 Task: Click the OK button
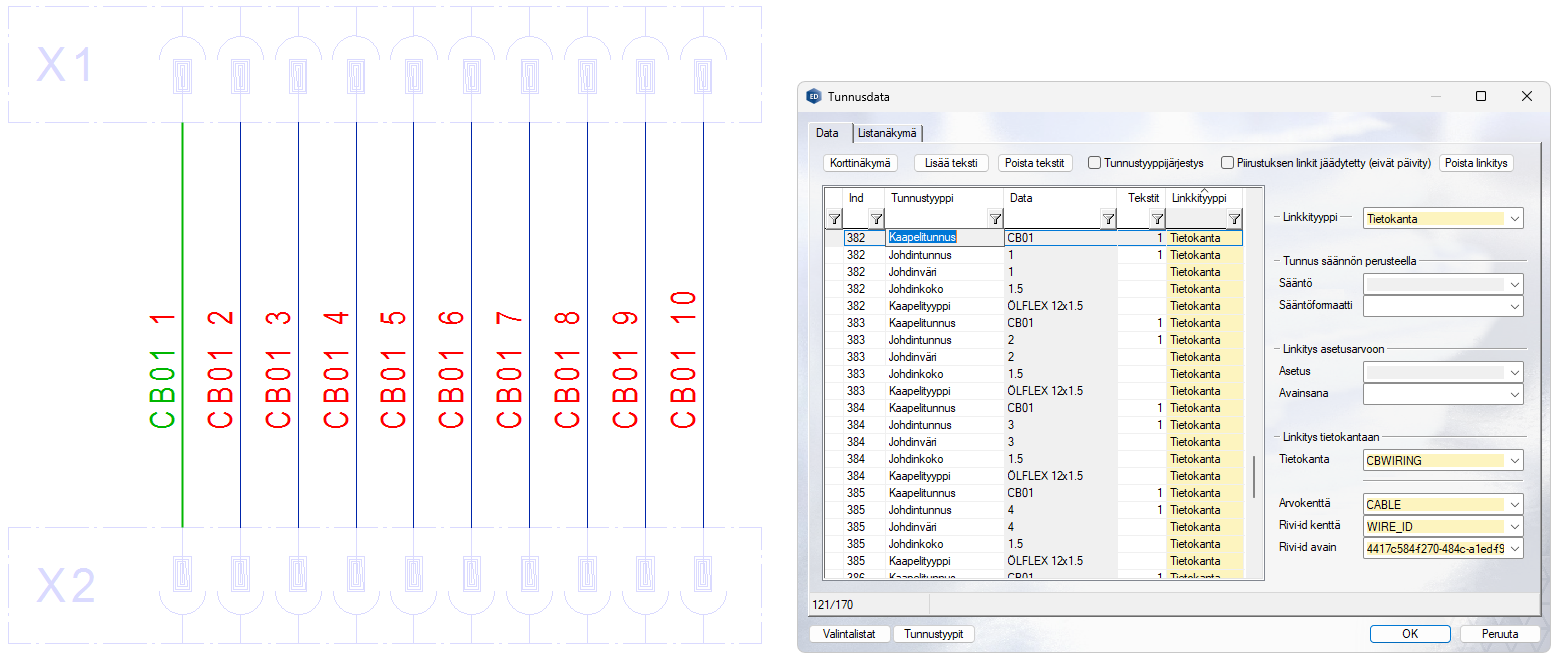1410,634
